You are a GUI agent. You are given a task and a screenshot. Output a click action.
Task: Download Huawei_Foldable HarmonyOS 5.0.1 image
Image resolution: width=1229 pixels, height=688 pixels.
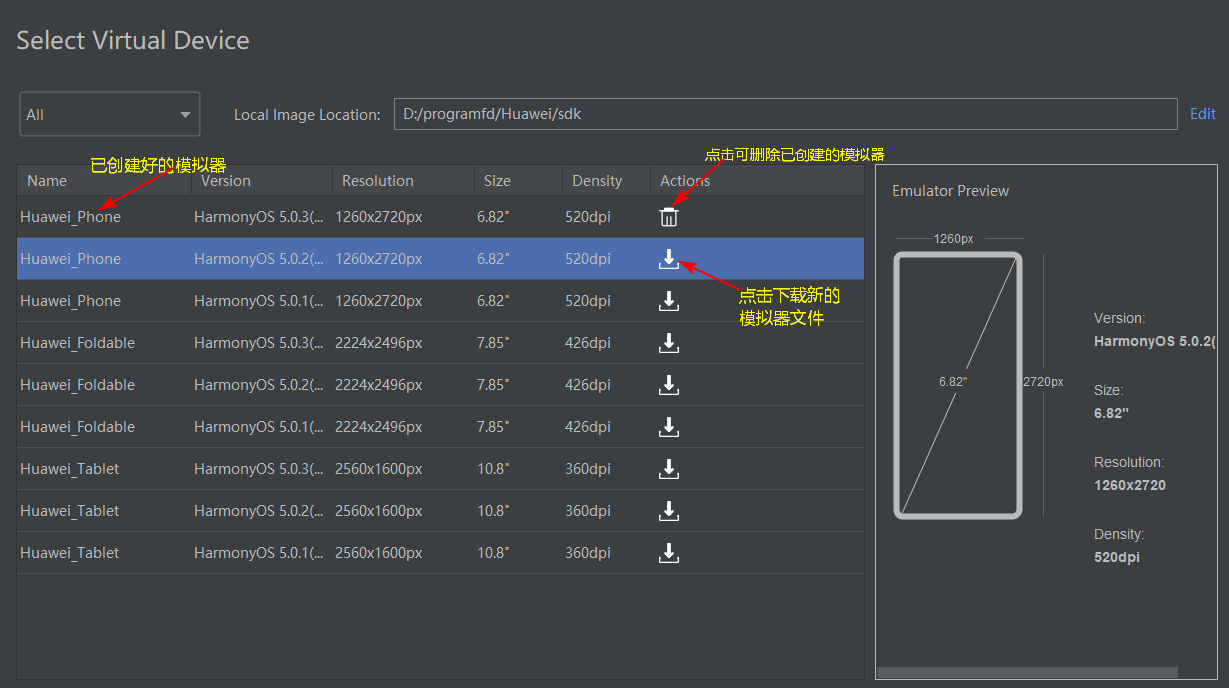[x=669, y=427]
